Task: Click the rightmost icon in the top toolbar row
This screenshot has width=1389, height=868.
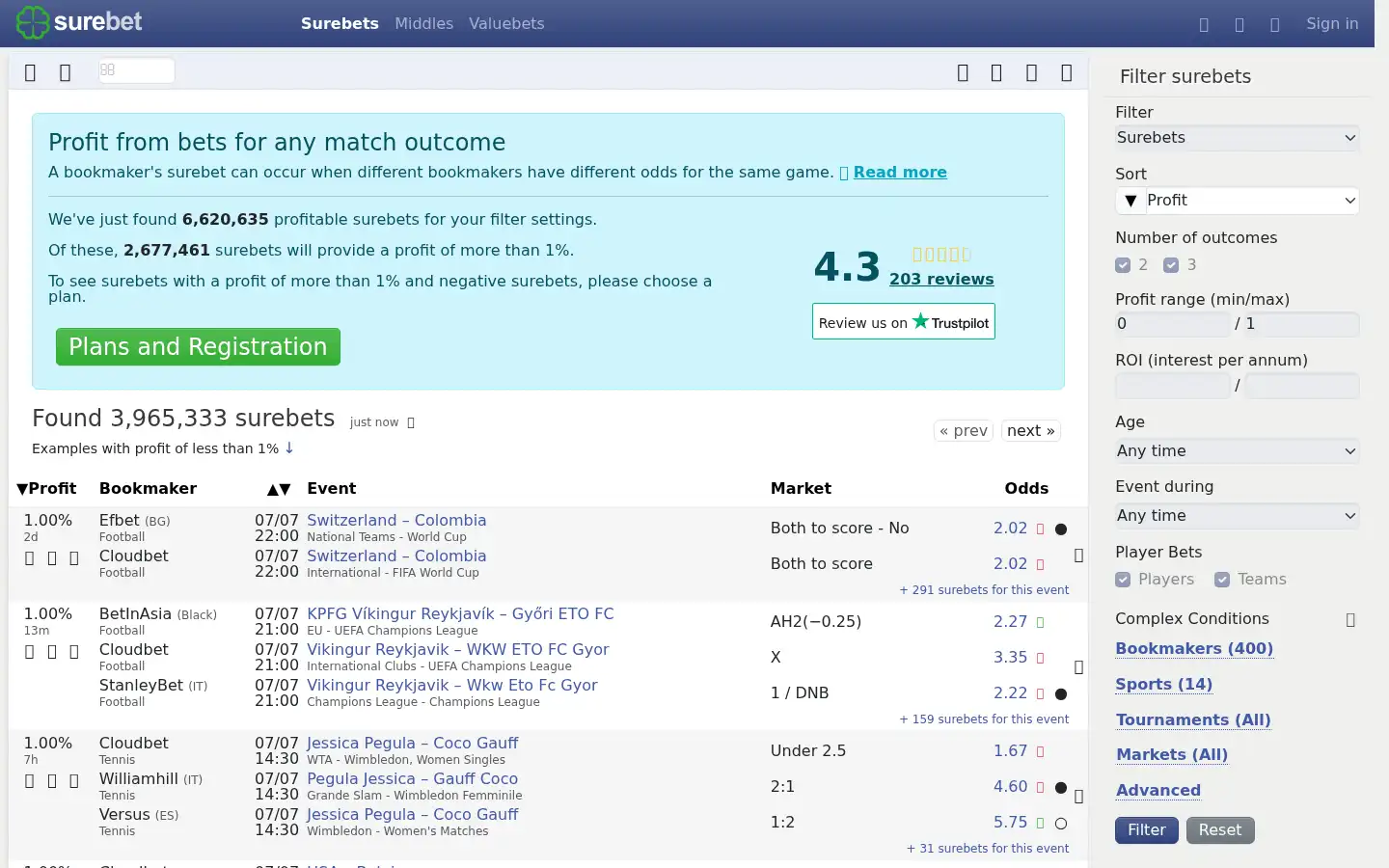Action: 1067,73
